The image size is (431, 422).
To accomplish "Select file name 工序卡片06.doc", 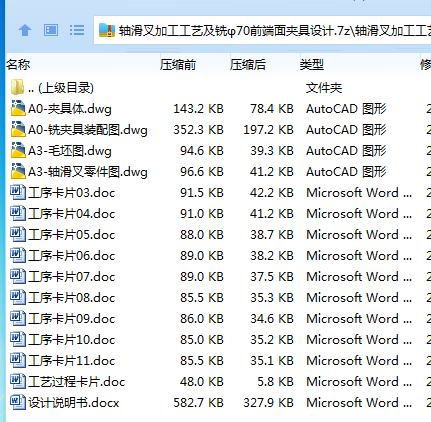I will tap(72, 256).
